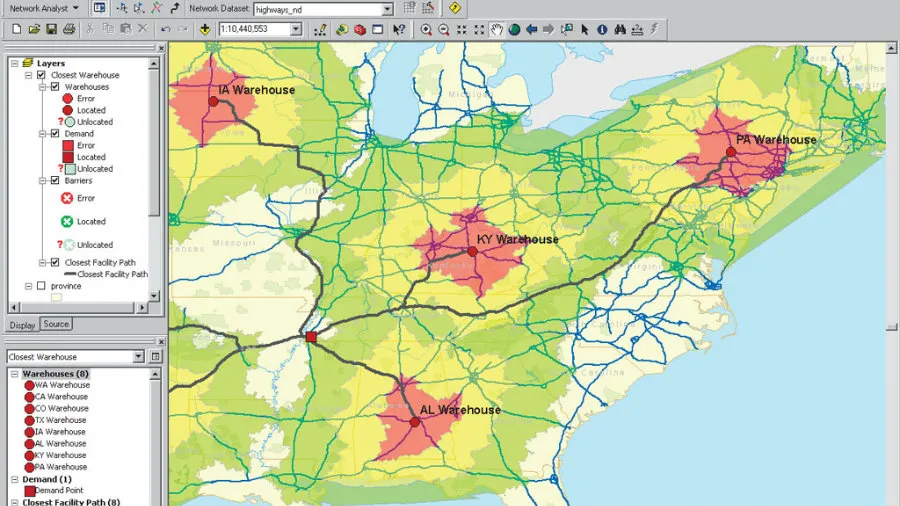The width and height of the screenshot is (900, 506).
Task: Show the Network Analyst window icon
Action: pos(99,8)
